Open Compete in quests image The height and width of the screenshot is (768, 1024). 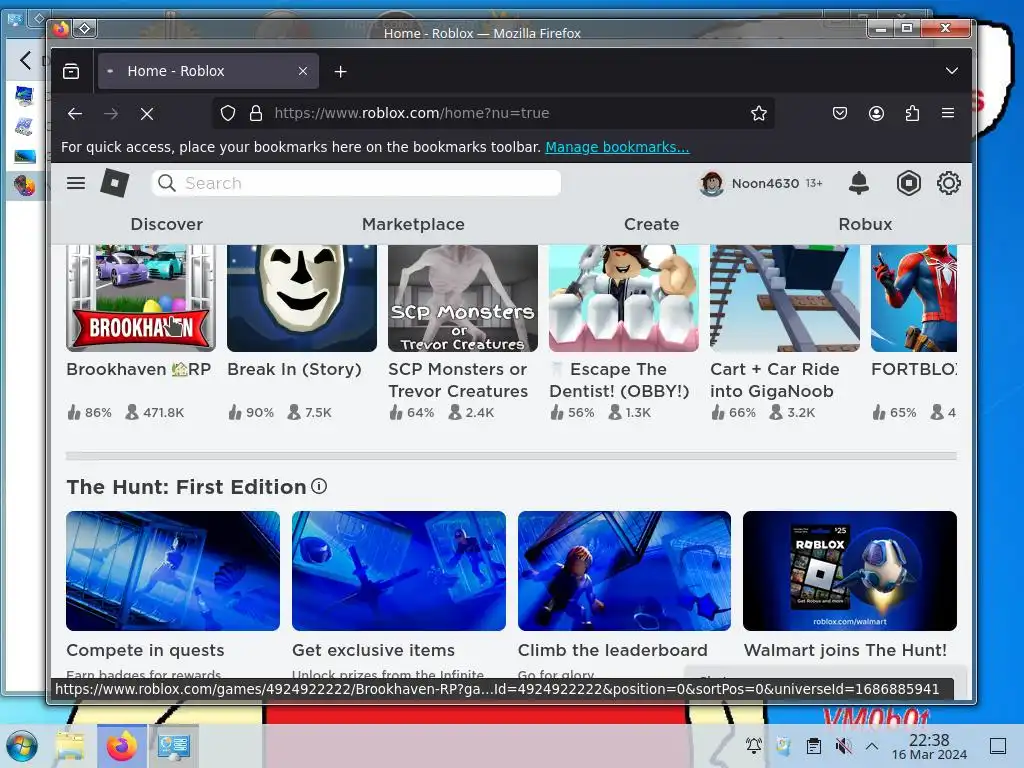click(173, 571)
